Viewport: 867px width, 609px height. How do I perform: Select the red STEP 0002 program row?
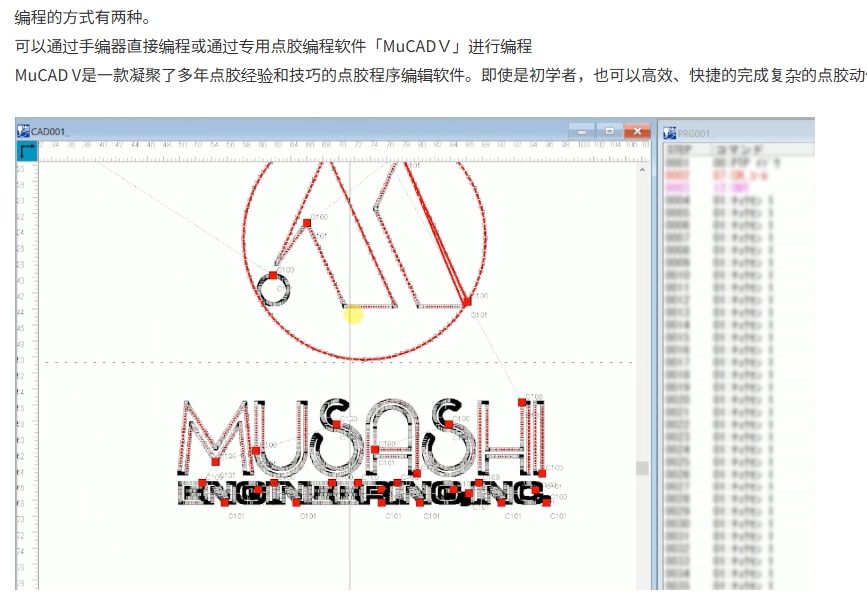(738, 174)
